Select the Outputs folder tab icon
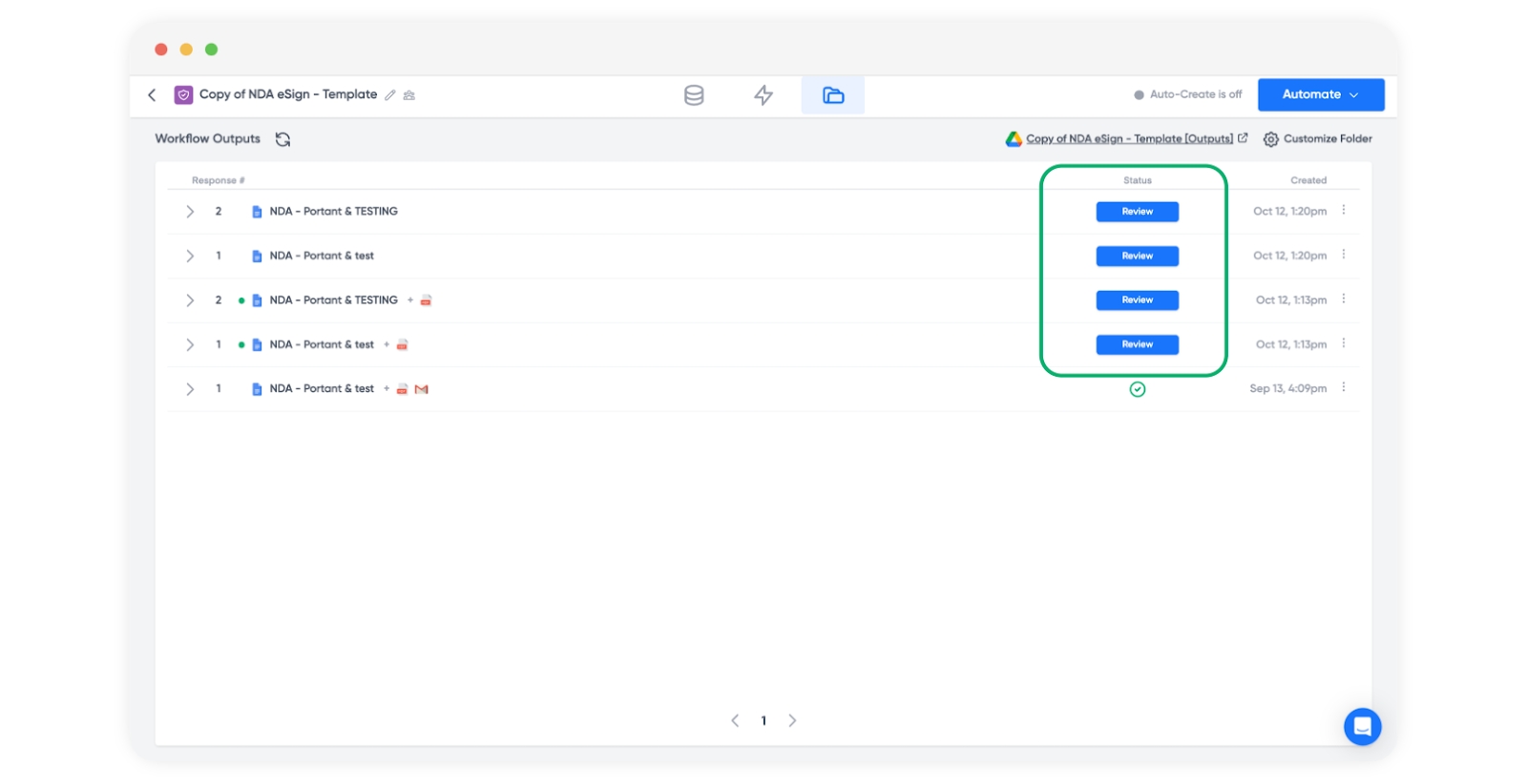The width and height of the screenshot is (1527, 784). click(x=833, y=95)
